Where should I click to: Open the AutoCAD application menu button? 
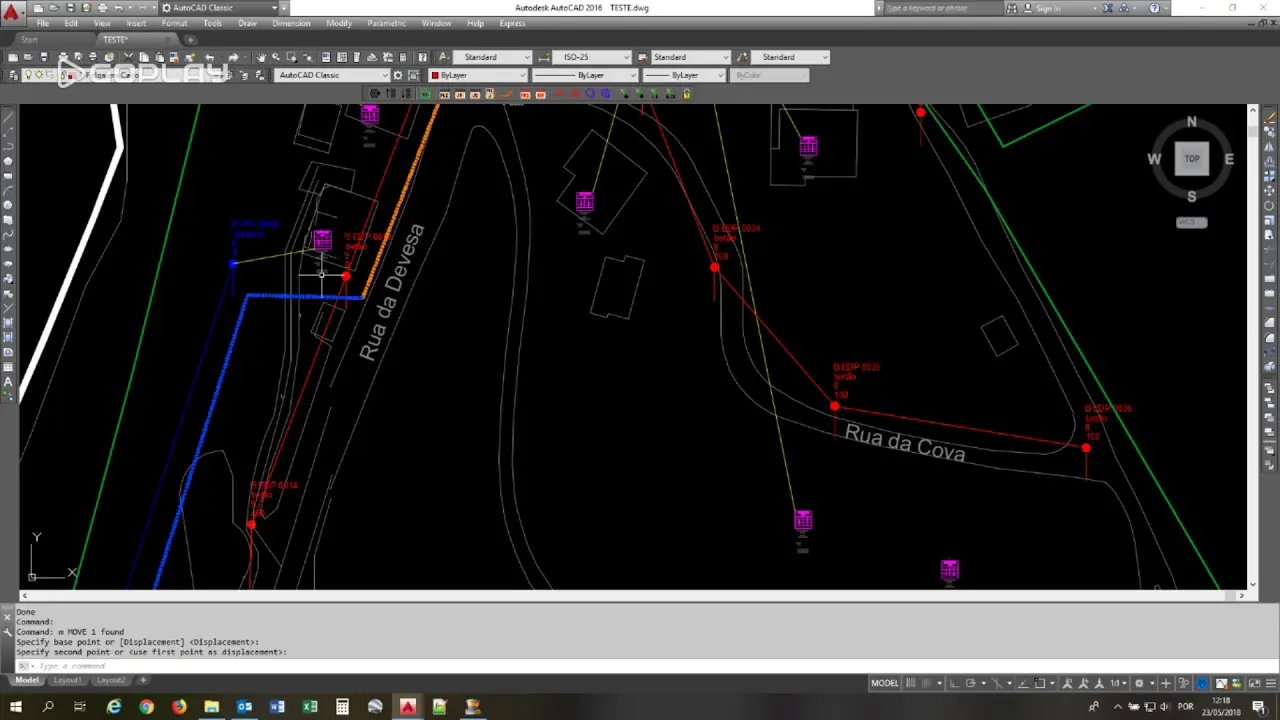pyautogui.click(x=11, y=12)
